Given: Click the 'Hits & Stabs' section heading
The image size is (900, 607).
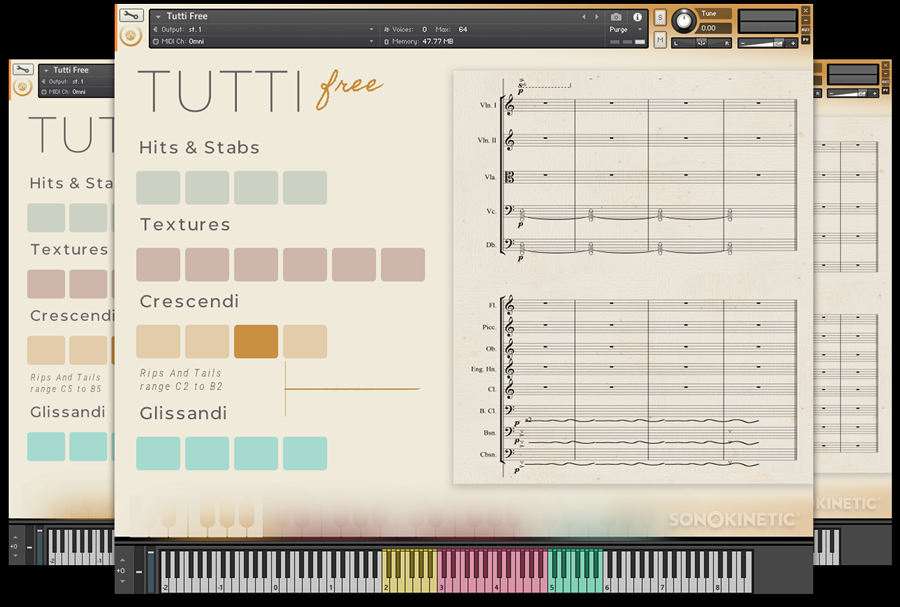Looking at the screenshot, I should [199, 147].
